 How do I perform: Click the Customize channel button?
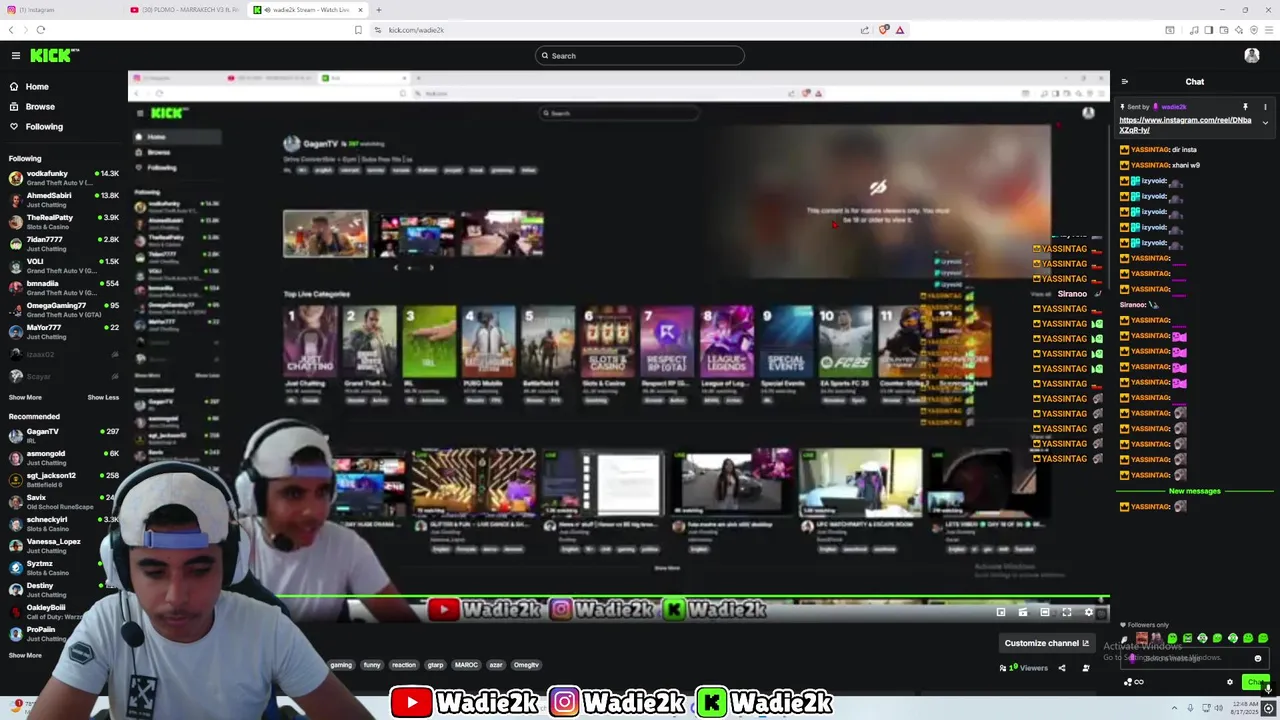pyautogui.click(x=1047, y=643)
